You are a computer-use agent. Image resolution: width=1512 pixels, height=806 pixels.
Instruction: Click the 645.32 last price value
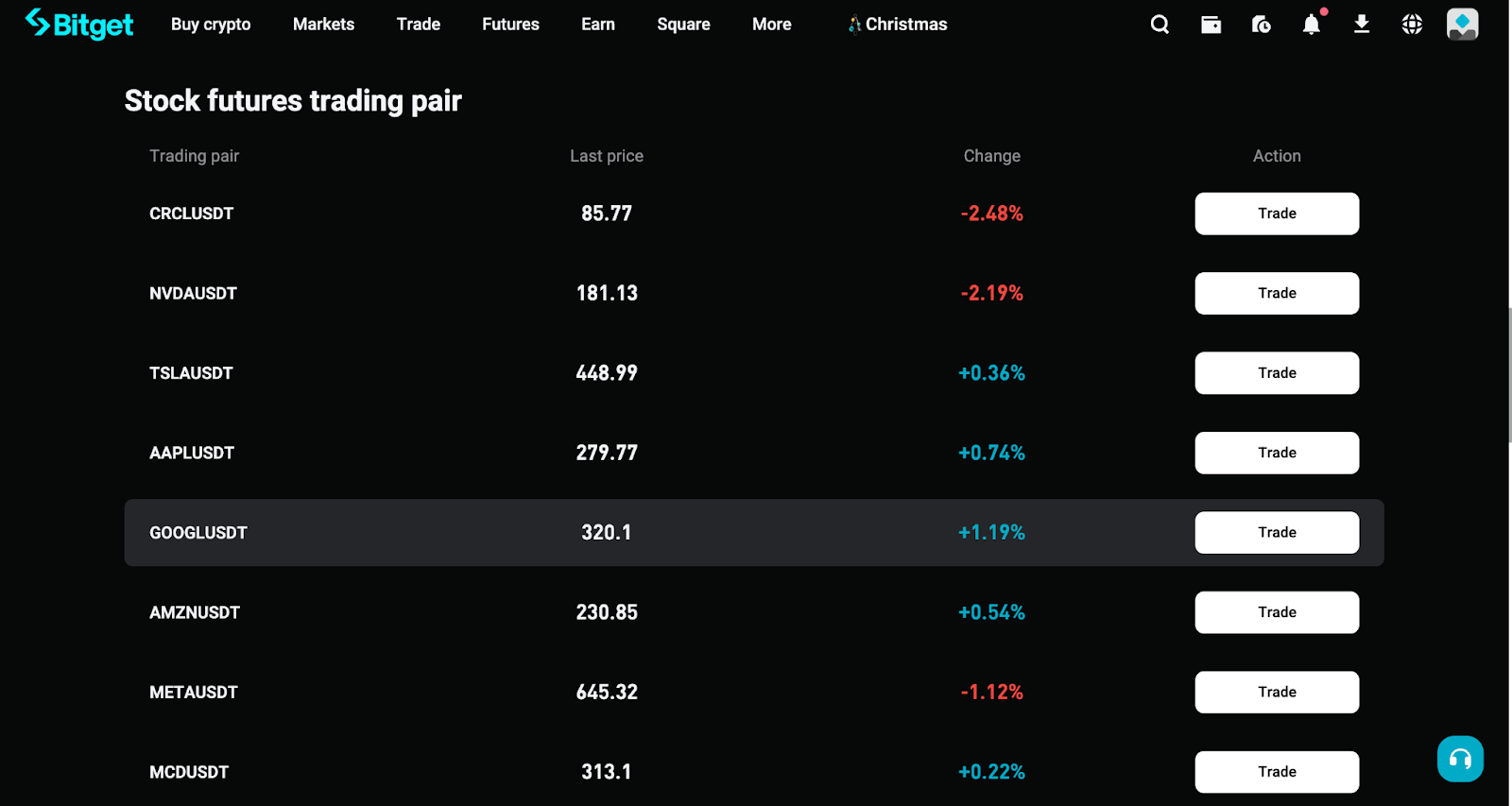607,693
